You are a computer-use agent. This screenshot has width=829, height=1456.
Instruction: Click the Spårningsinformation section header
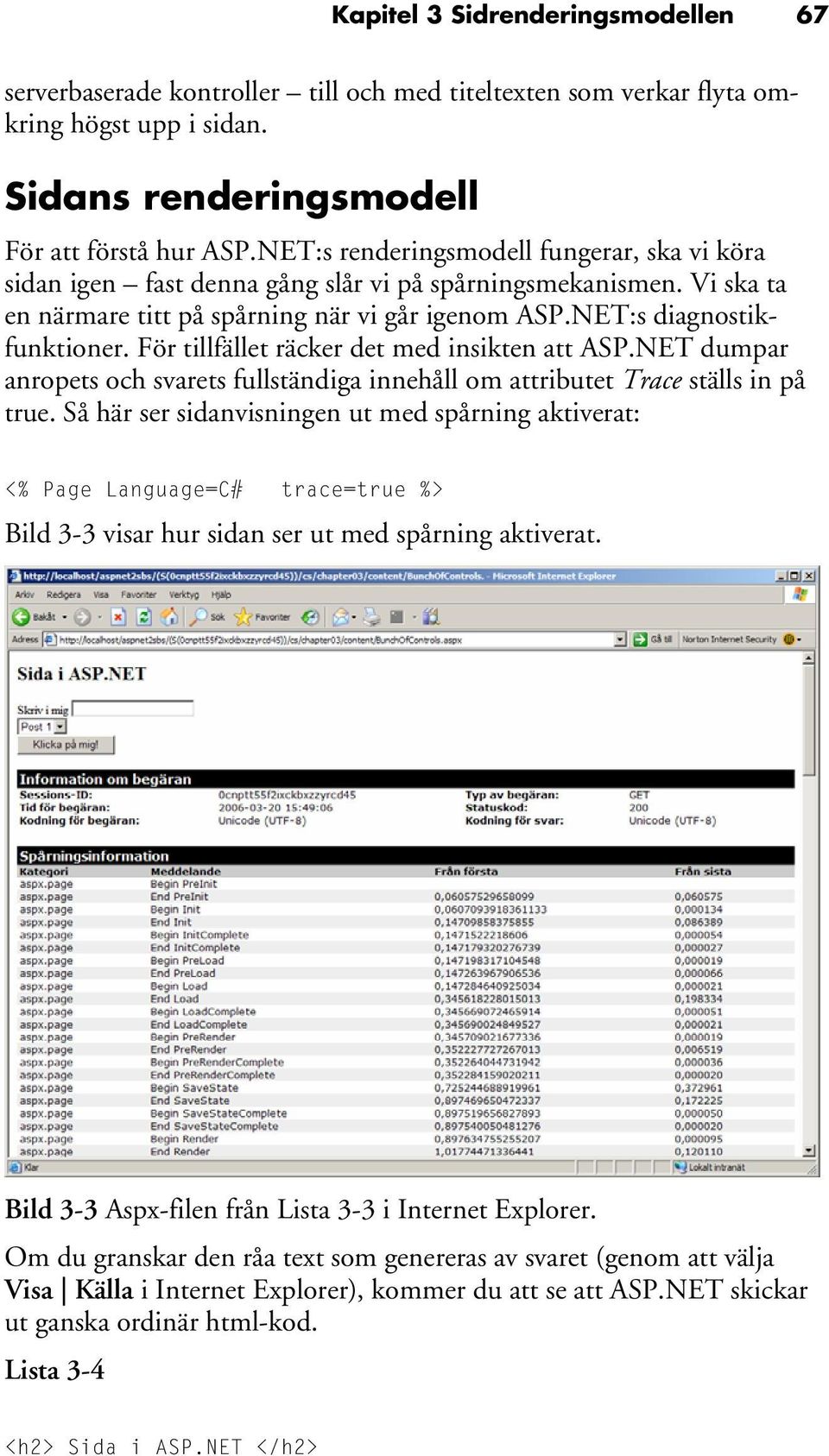coord(406,855)
